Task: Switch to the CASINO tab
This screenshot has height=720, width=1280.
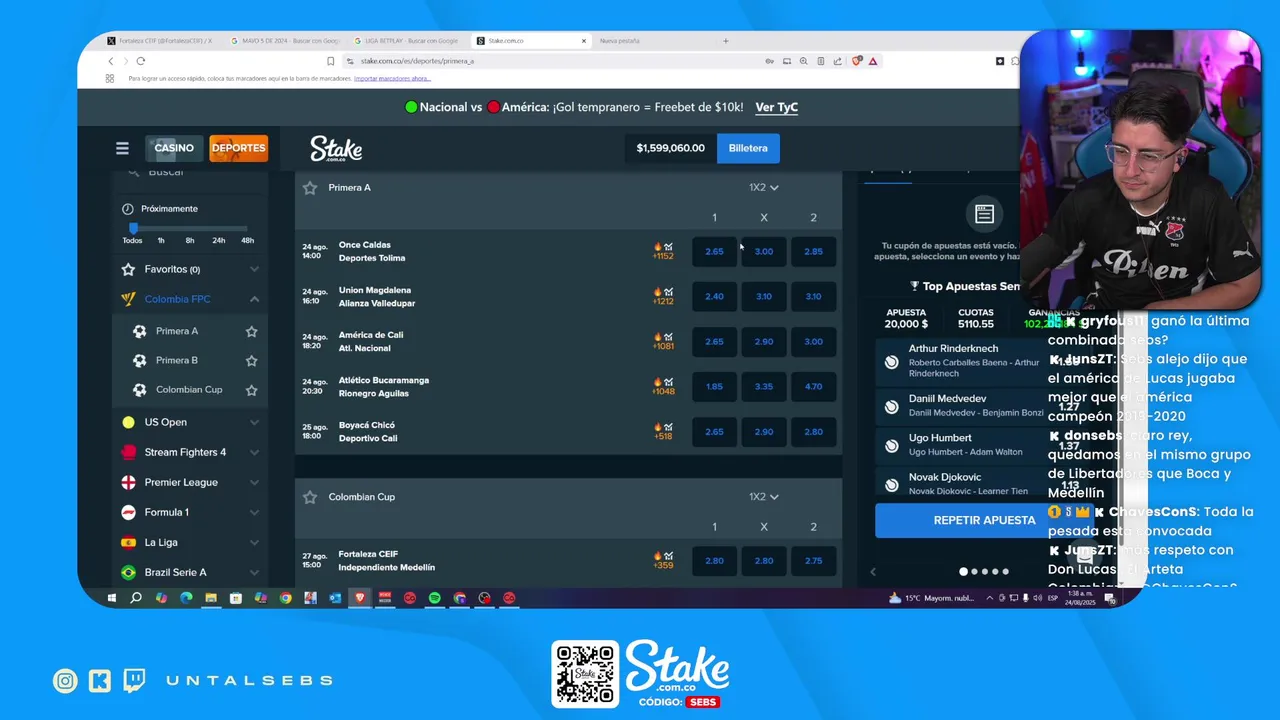Action: point(174,148)
